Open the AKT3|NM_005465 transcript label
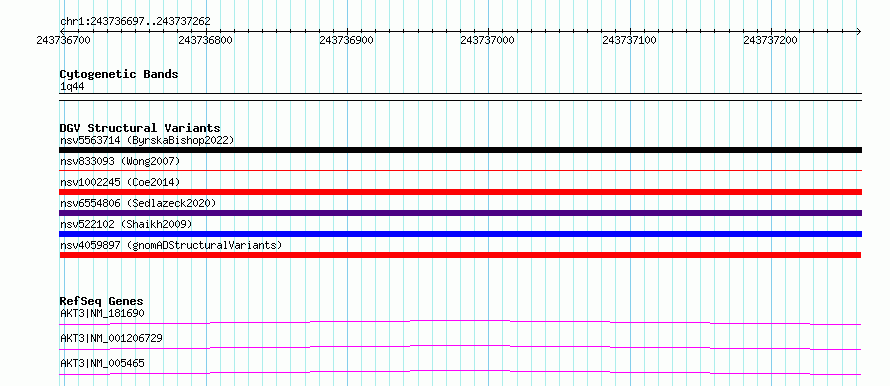This screenshot has height=386, width=890. click(x=102, y=363)
